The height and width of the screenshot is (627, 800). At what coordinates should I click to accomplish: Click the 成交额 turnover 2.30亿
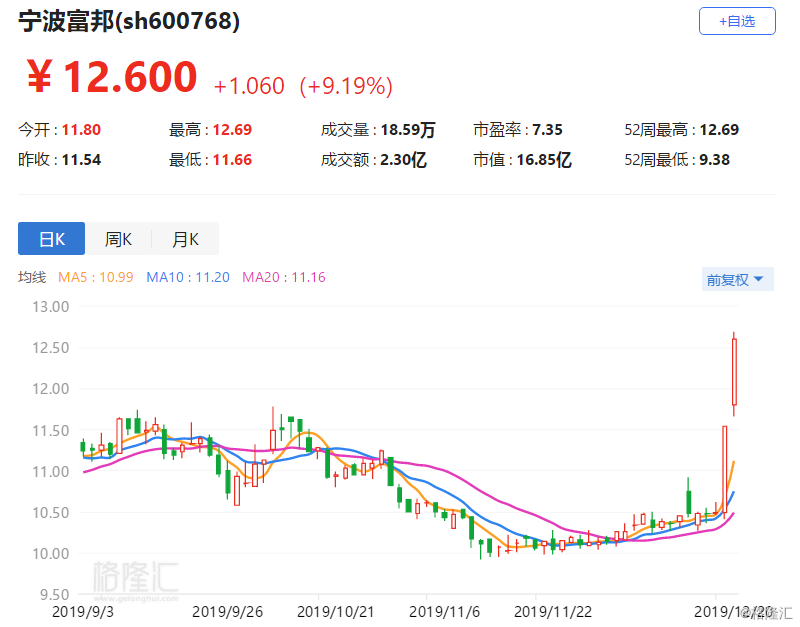pos(403,160)
